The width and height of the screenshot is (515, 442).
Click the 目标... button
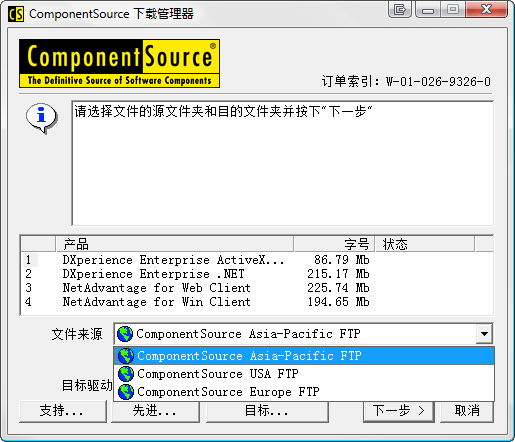(x=267, y=411)
